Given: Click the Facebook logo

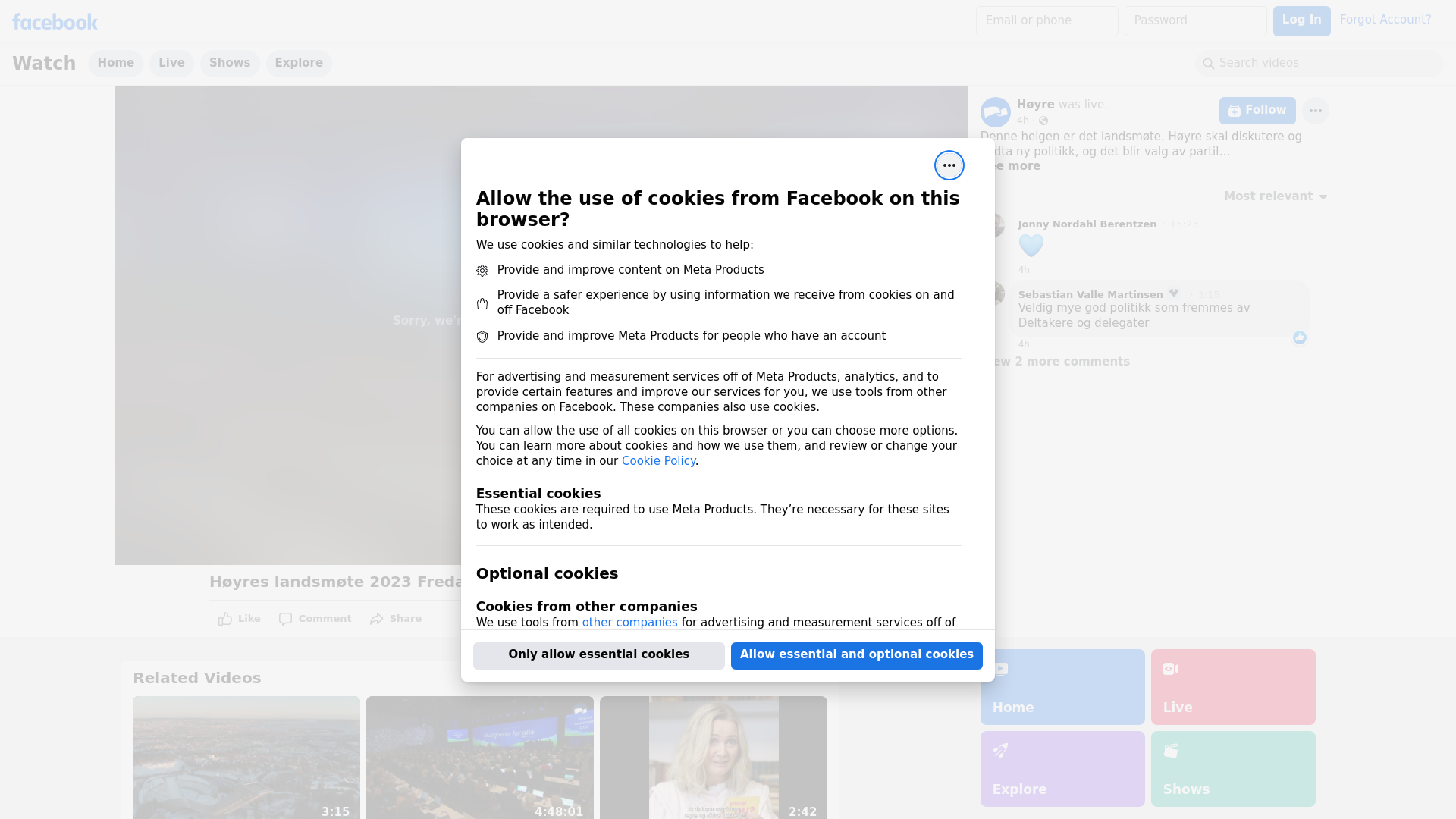Looking at the screenshot, I should pyautogui.click(x=55, y=22).
